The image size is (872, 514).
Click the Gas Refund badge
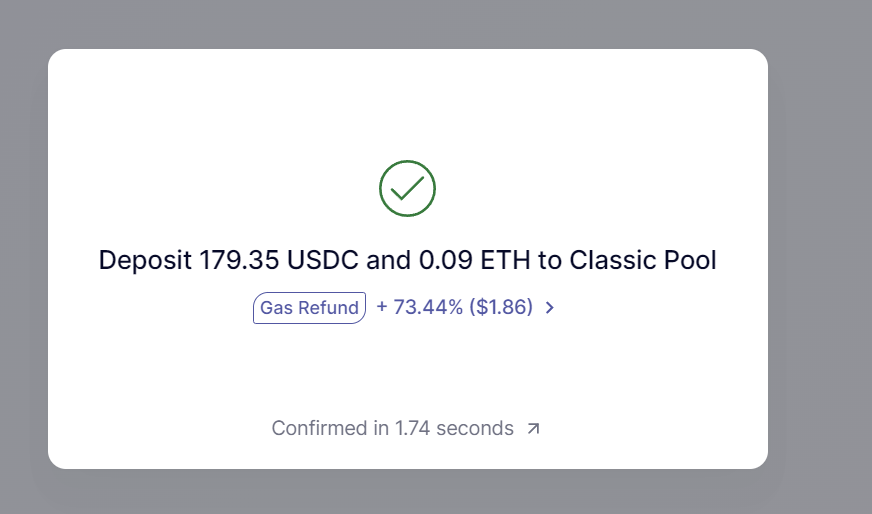[x=309, y=308]
